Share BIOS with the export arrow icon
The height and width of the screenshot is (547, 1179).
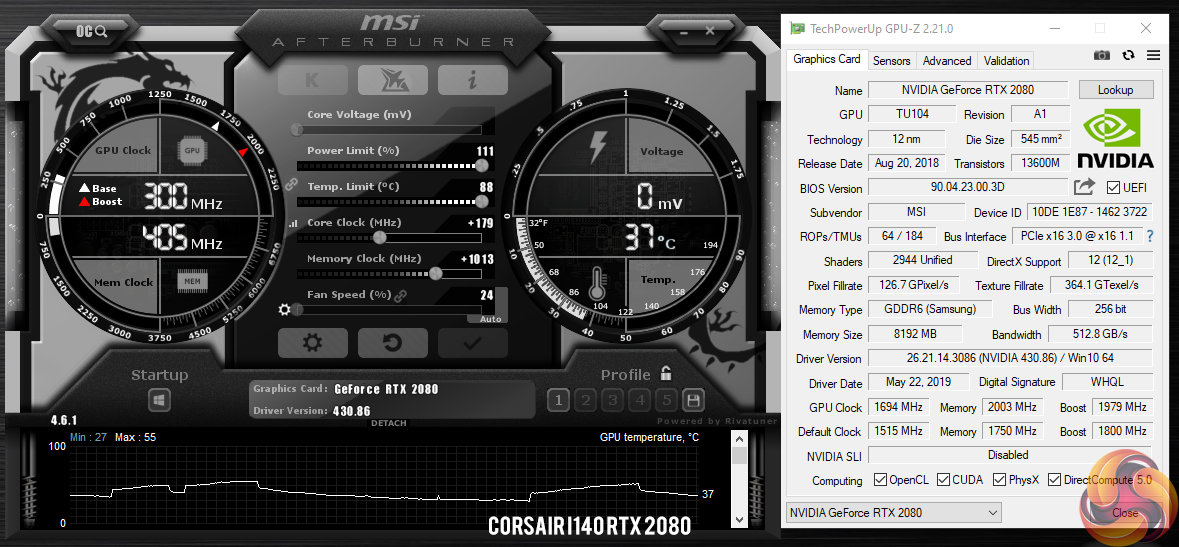pos(1084,187)
